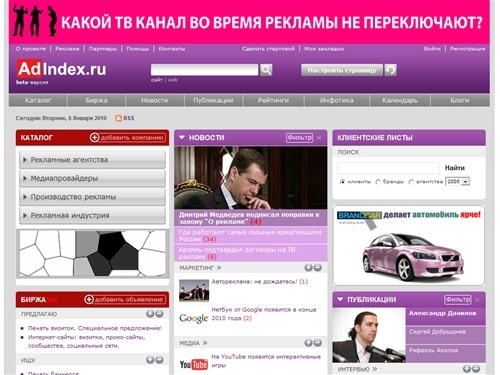Open the Medvedev headline about закон О рекламе

click(x=249, y=218)
